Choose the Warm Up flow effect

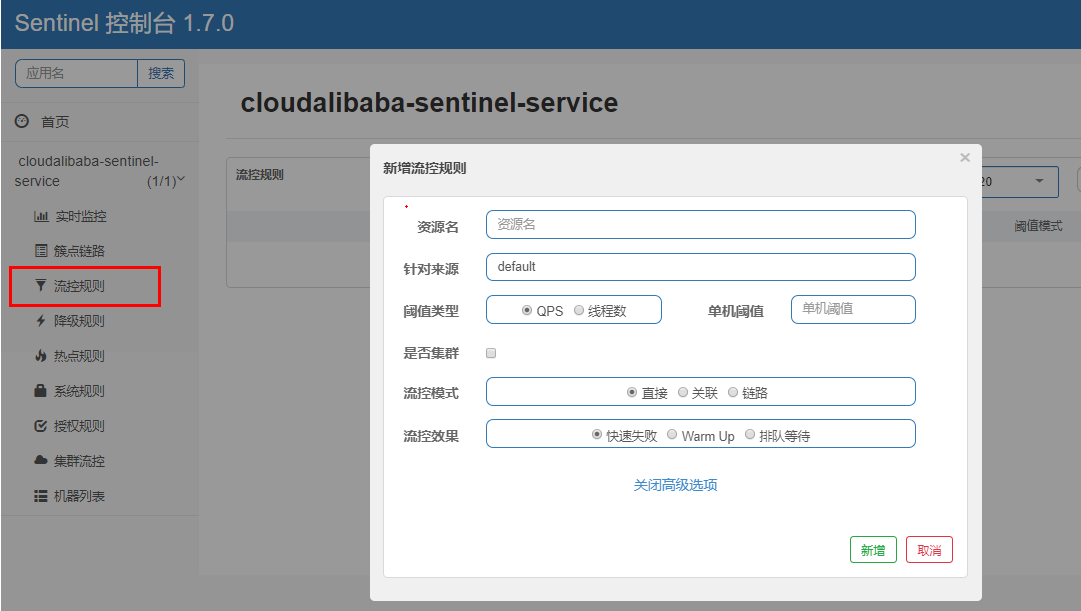coord(673,435)
